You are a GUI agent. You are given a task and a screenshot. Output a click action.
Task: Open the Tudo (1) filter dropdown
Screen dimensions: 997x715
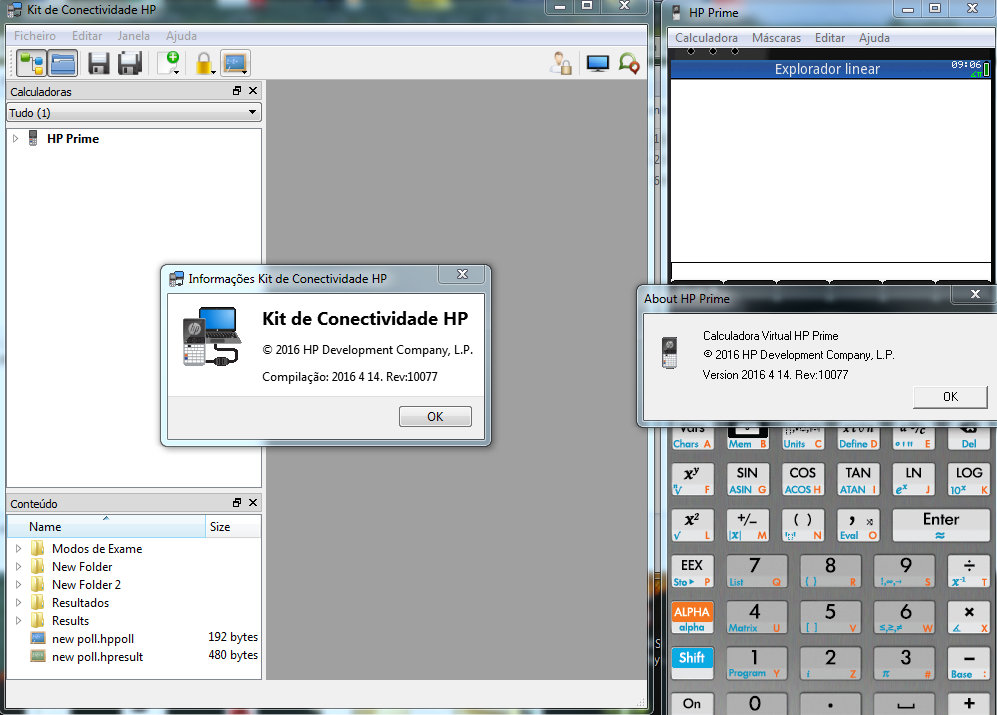134,113
